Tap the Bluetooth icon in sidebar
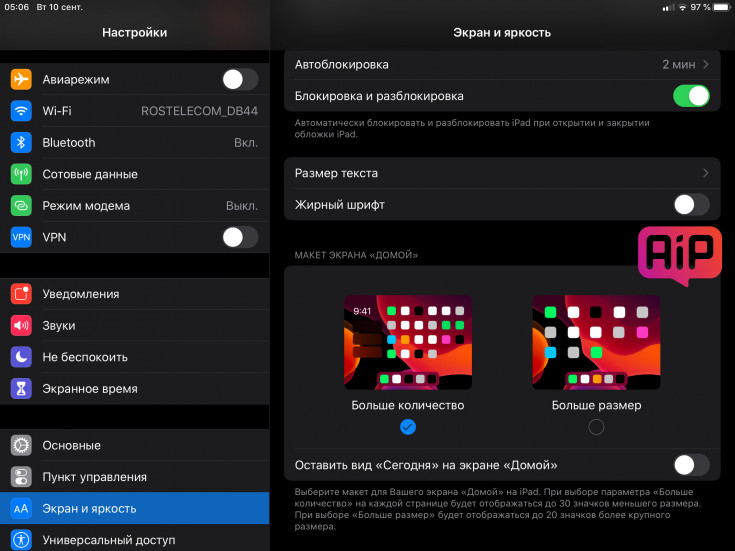 tap(21, 143)
